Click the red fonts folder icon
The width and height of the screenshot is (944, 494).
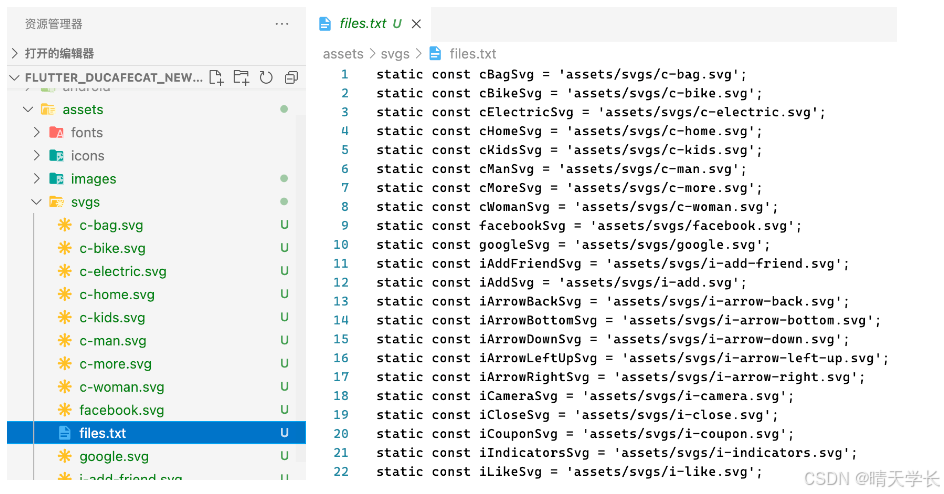57,132
